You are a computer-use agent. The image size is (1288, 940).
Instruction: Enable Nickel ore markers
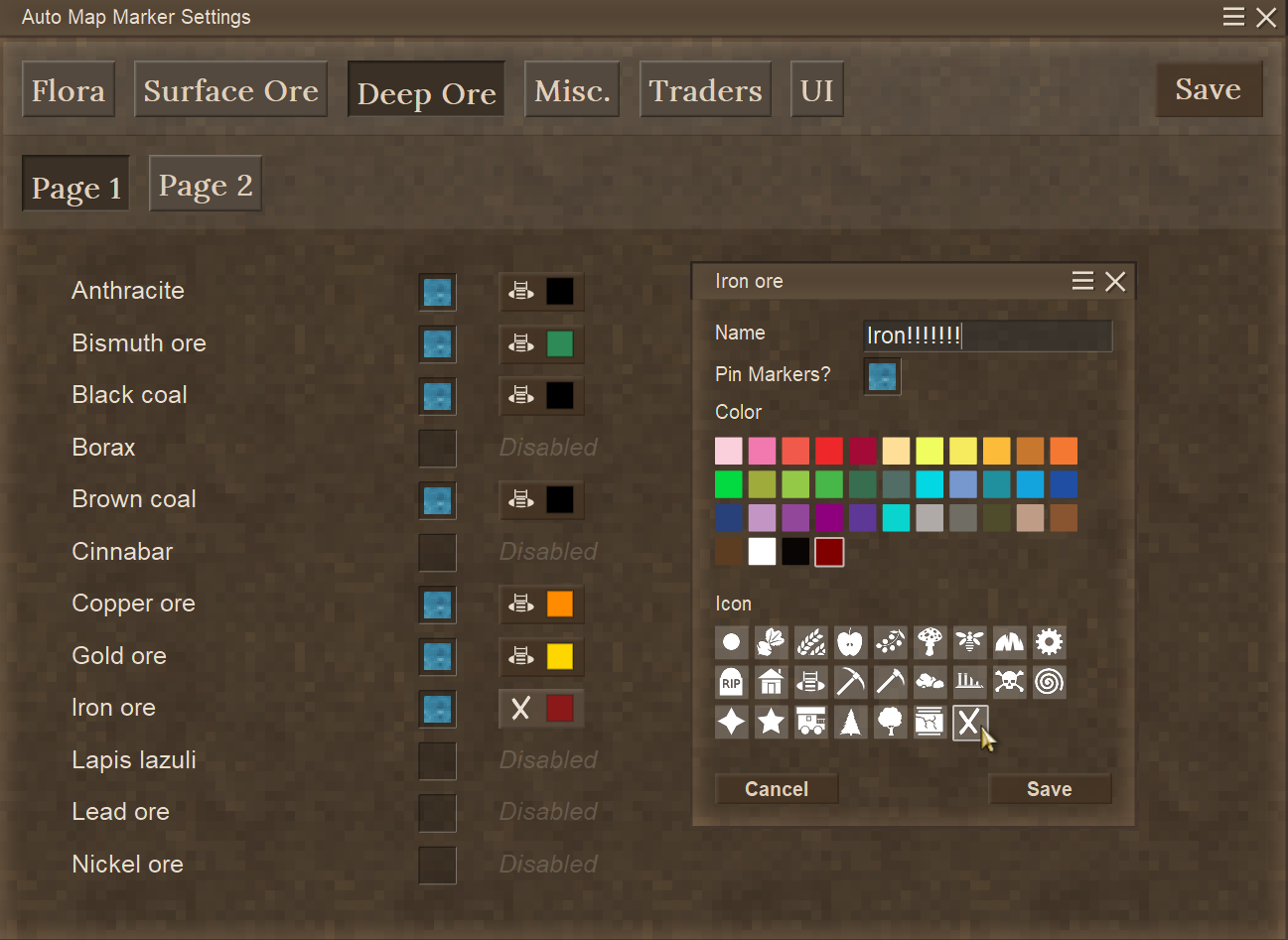point(438,866)
